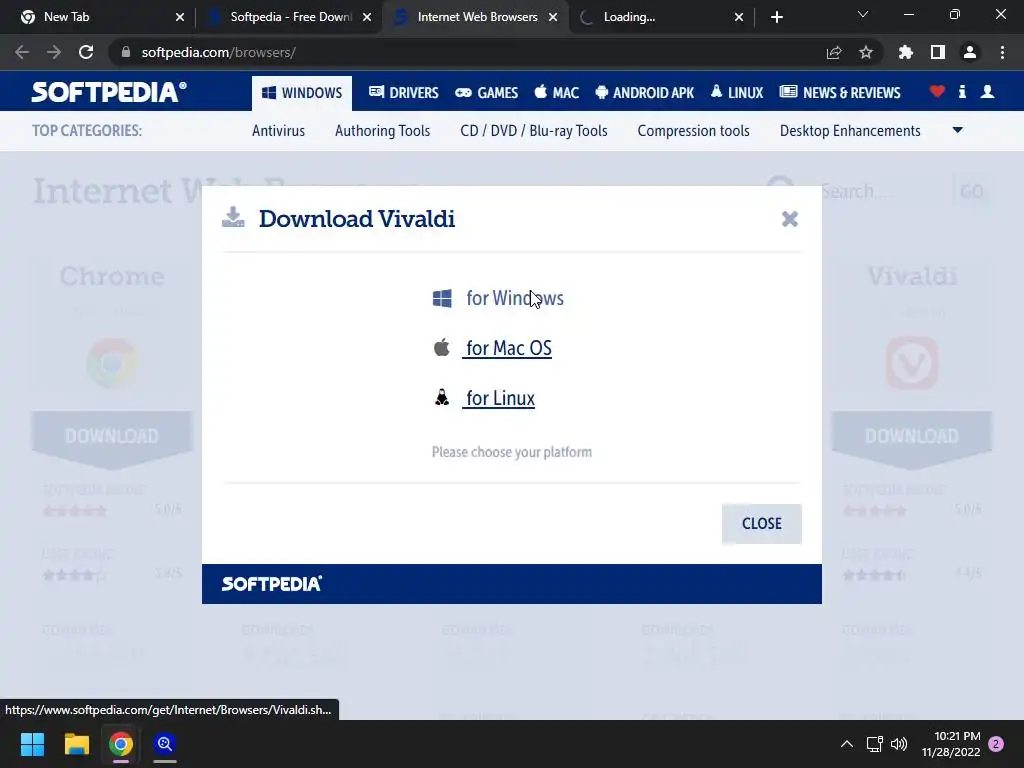Click the CLOSE button in the dialog
The height and width of the screenshot is (768, 1024).
[x=761, y=523]
